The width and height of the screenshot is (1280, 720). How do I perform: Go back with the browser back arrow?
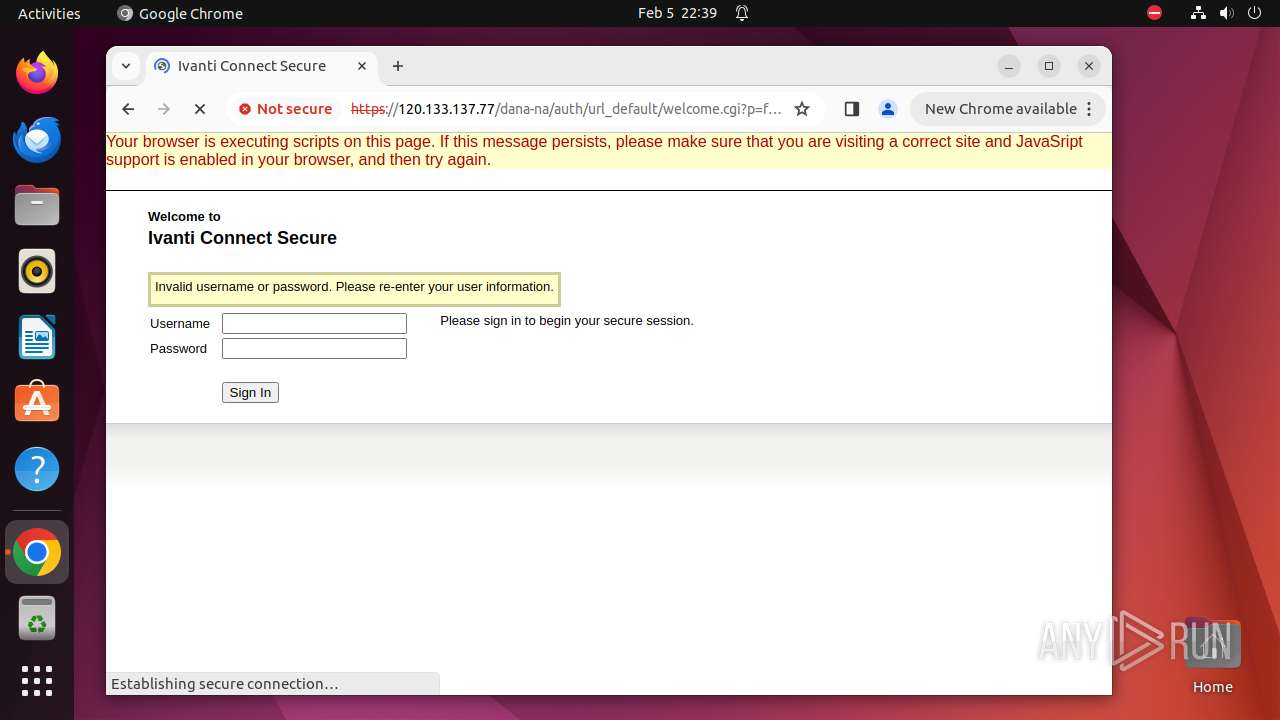pos(128,109)
